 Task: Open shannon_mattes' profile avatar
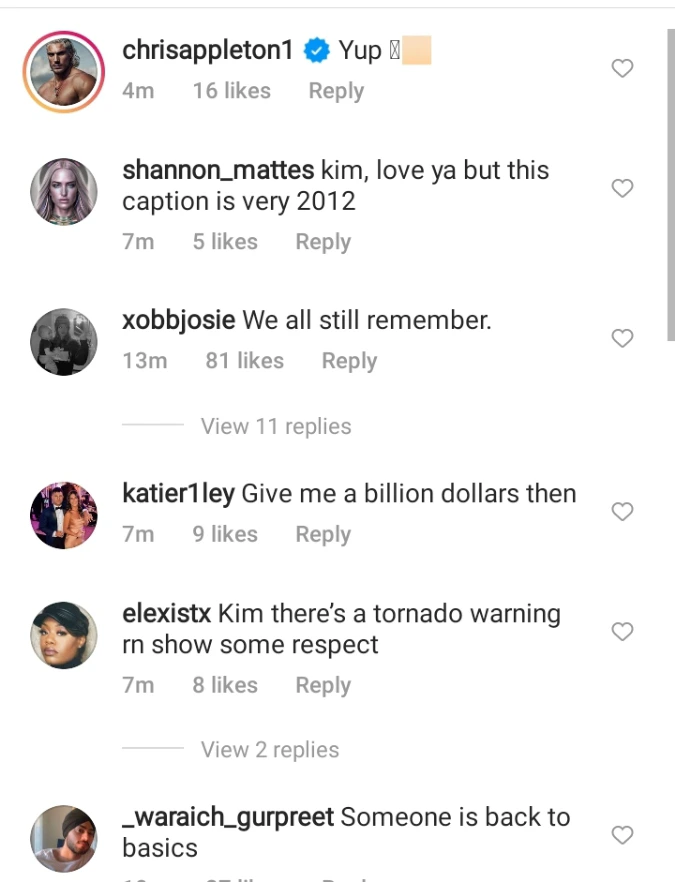[x=63, y=190]
